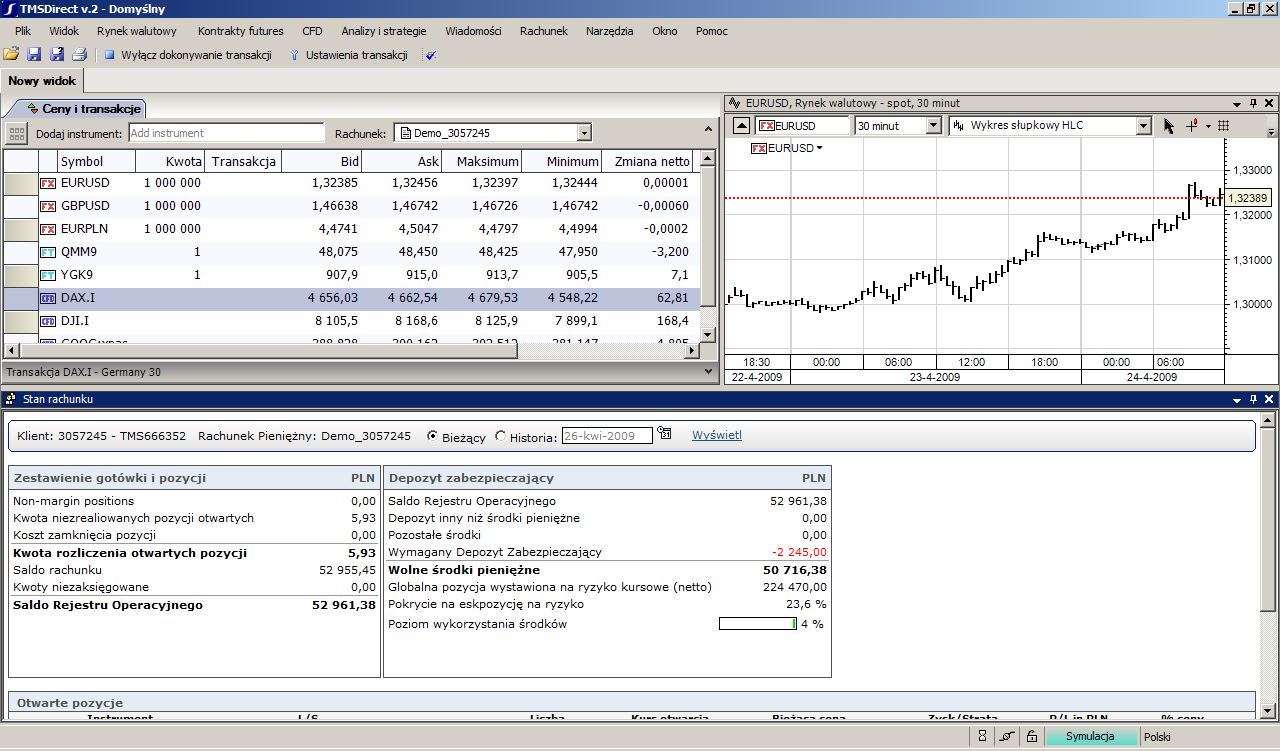Click the Open folder toolbar icon
1280x751 pixels.
coord(11,55)
